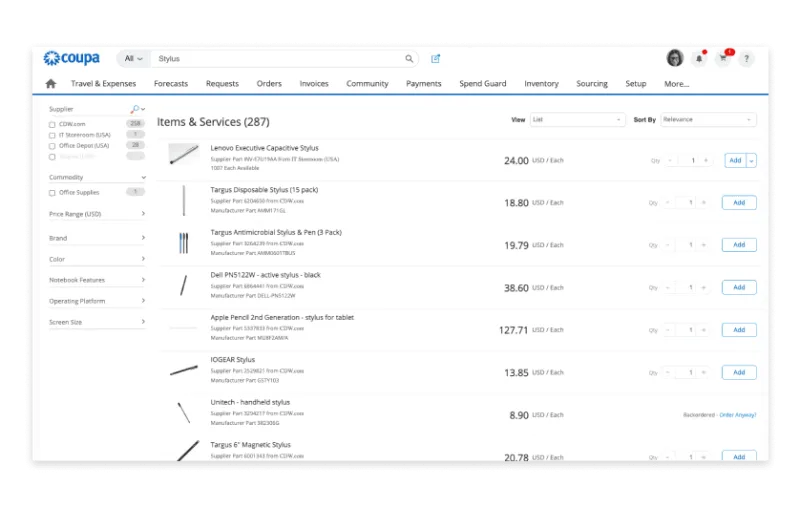800x507 pixels.
Task: Open Unitech - handheld stylus item
Action: point(250,402)
